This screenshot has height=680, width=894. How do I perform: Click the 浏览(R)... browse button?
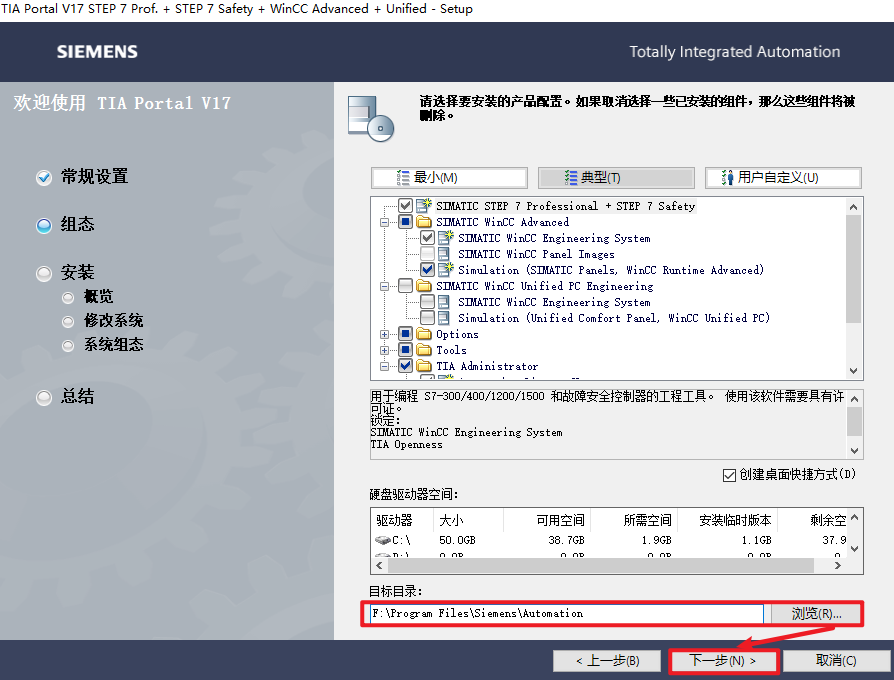click(x=816, y=614)
